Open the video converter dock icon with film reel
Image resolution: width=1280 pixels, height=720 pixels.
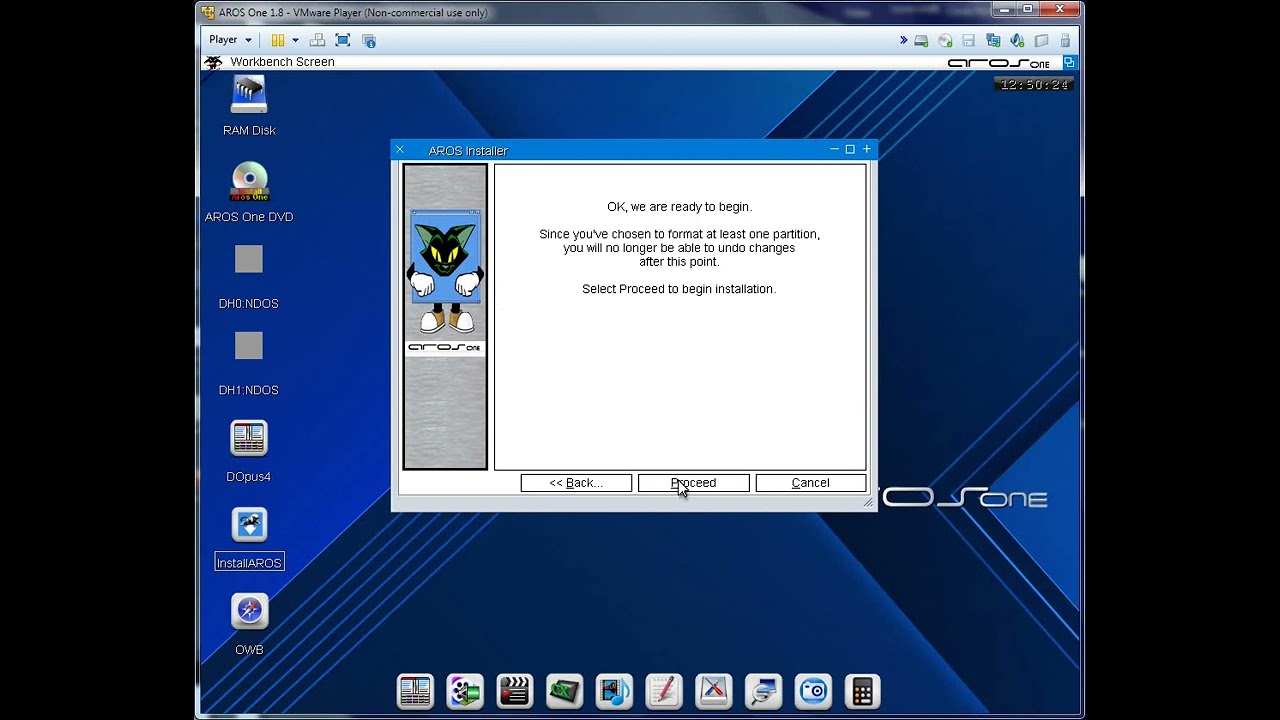tap(465, 691)
